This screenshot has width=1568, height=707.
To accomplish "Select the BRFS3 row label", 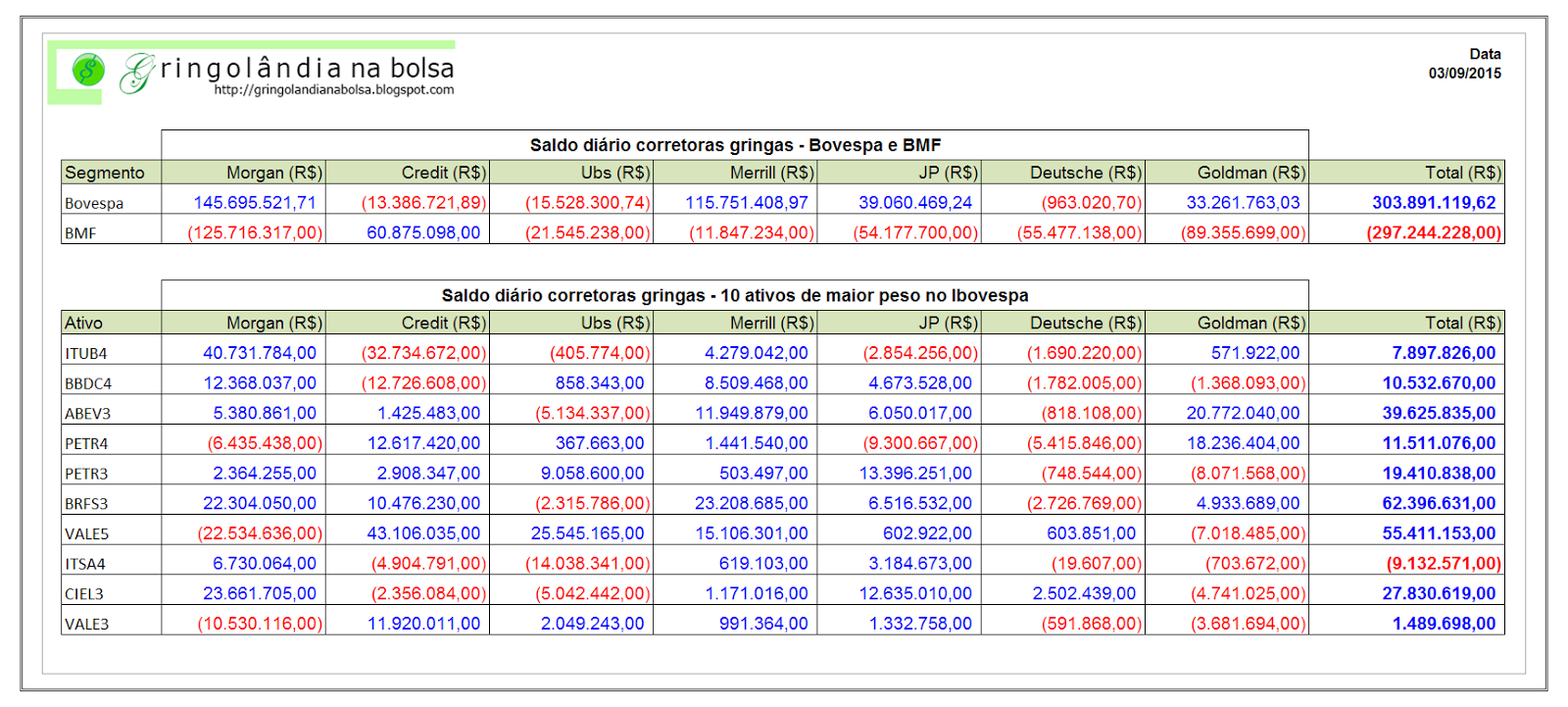I will point(86,504).
